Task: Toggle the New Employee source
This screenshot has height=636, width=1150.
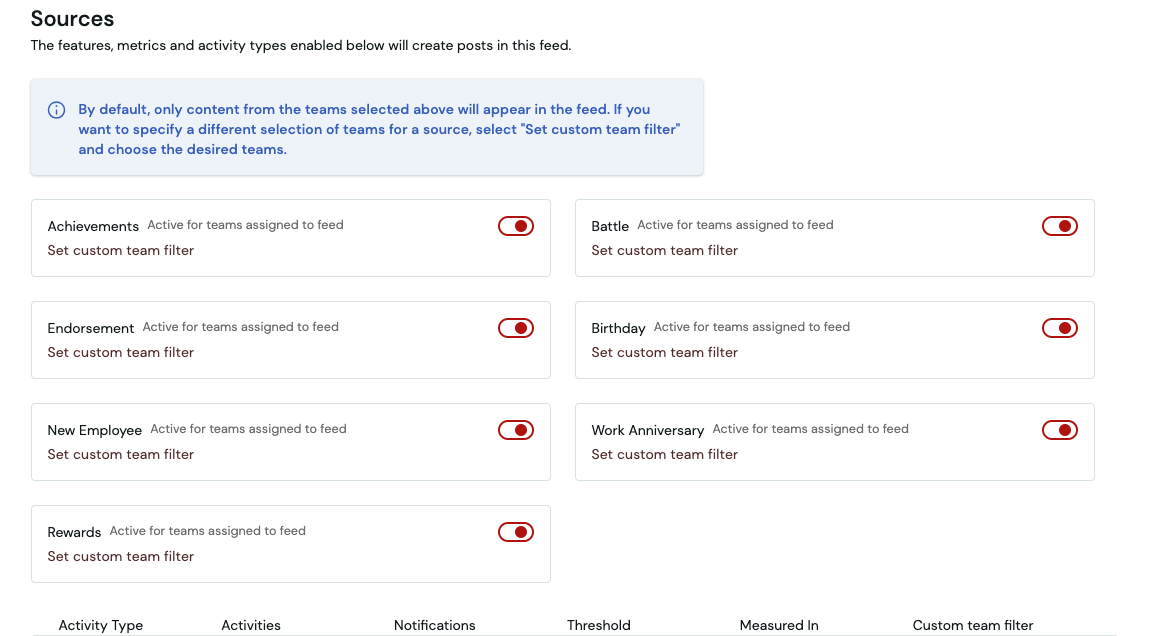Action: [516, 430]
